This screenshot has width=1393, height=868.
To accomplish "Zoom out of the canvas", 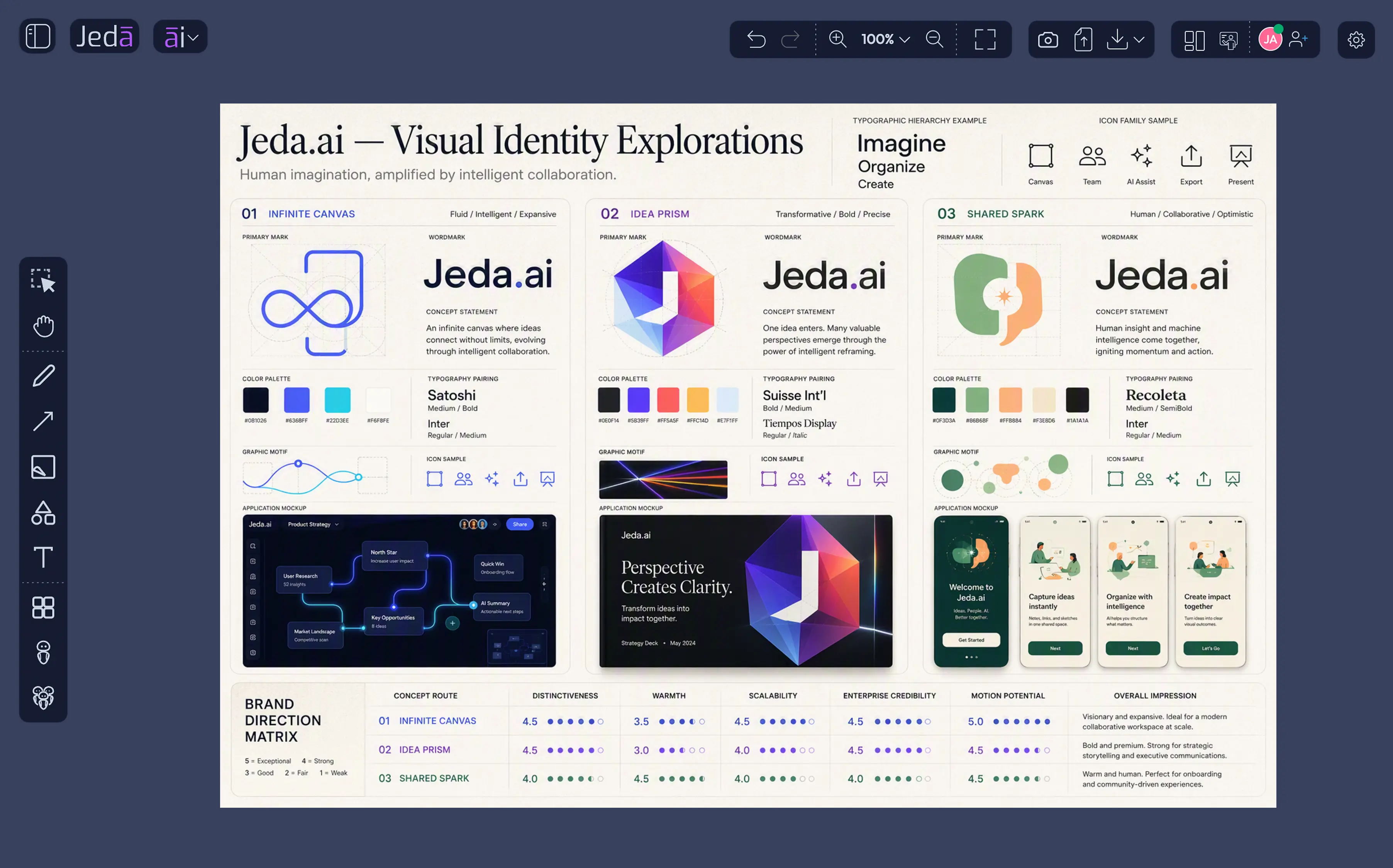I will 935,40.
